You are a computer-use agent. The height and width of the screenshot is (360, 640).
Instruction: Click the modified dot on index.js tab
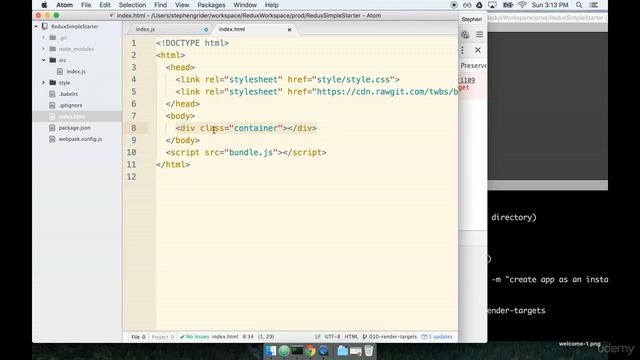pos(206,29)
